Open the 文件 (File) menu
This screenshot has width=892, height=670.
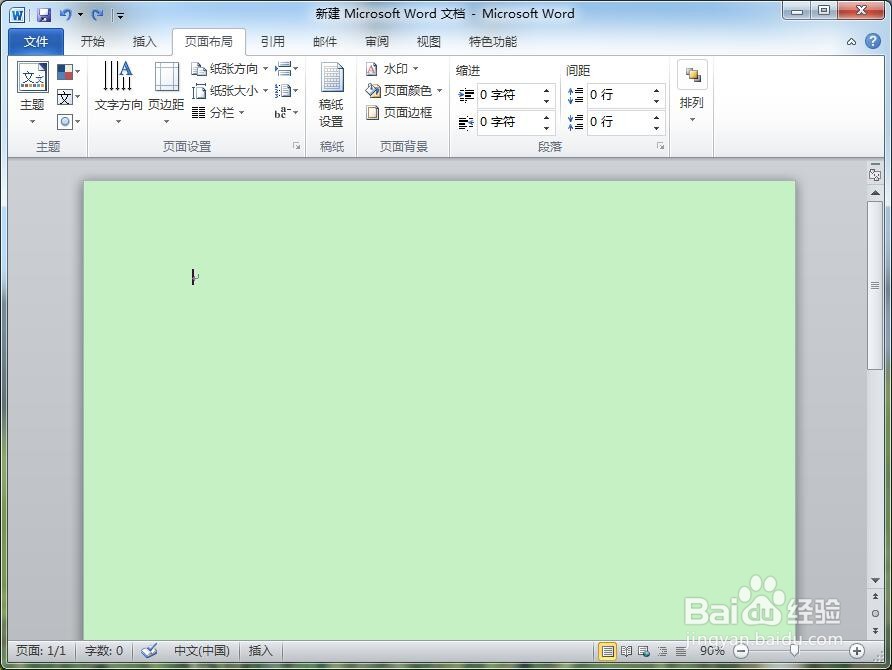35,41
